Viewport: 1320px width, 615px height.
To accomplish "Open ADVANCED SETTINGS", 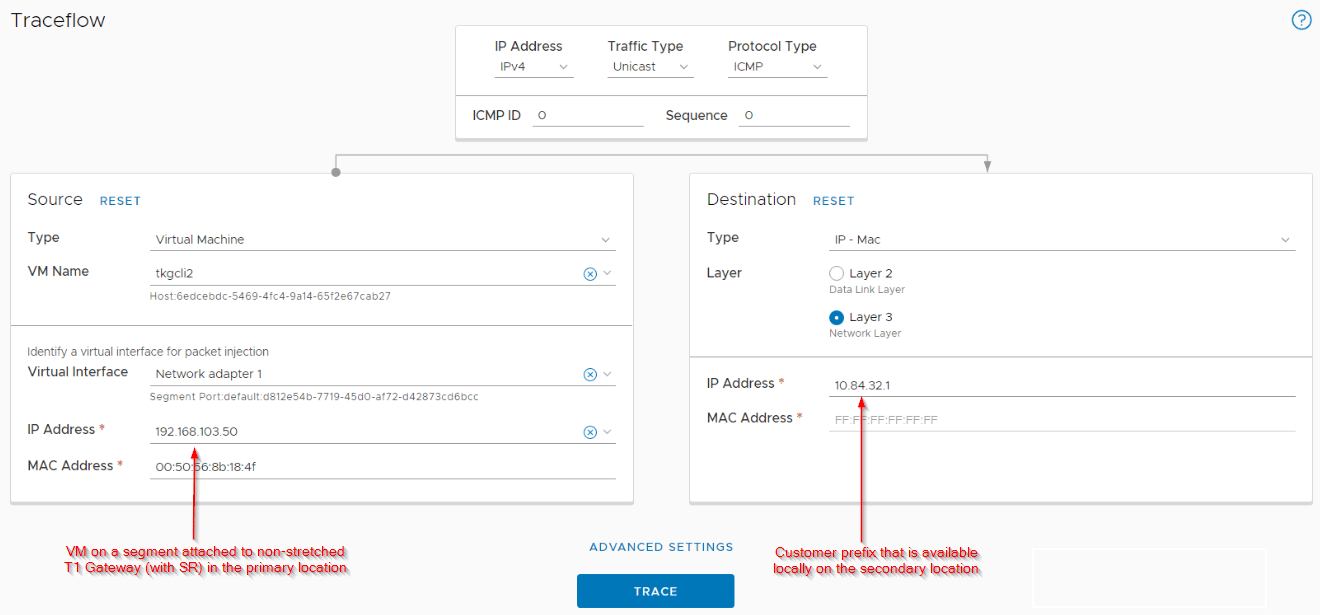I will [x=661, y=547].
